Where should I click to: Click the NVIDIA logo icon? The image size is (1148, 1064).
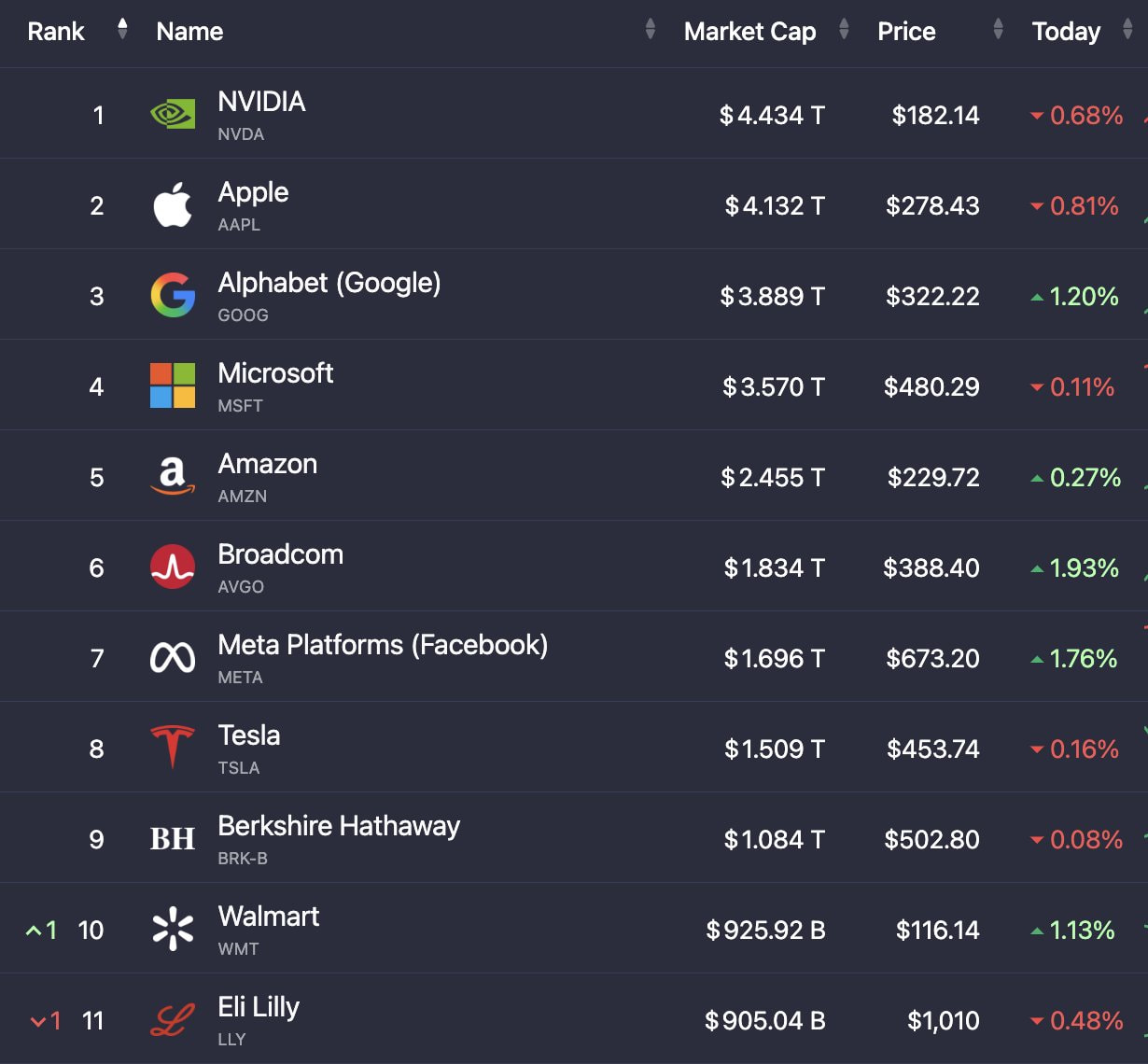pos(173,115)
